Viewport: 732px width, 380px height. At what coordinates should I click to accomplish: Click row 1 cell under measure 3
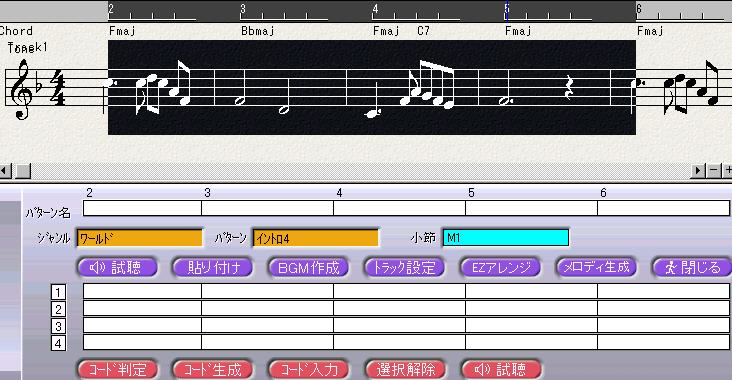tap(267, 291)
